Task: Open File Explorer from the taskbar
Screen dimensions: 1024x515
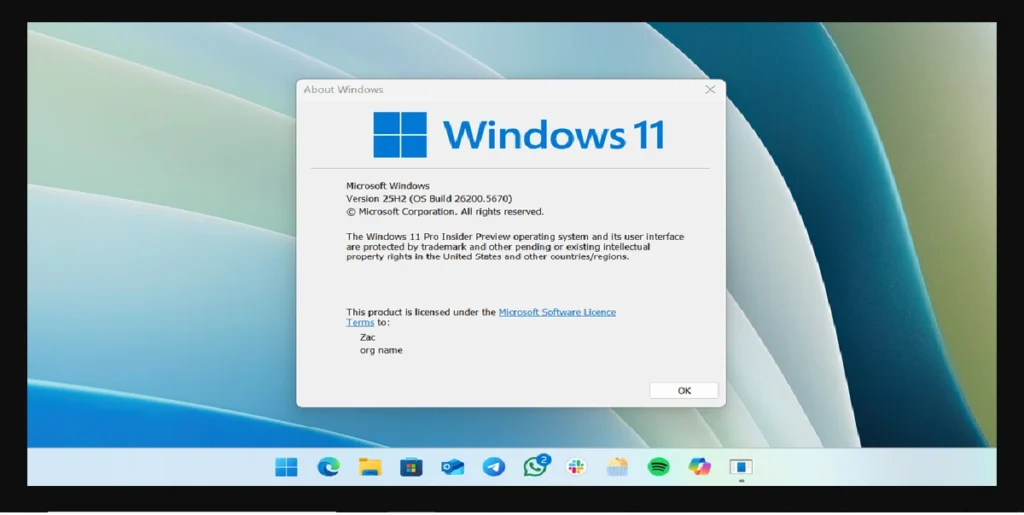Action: (x=370, y=467)
